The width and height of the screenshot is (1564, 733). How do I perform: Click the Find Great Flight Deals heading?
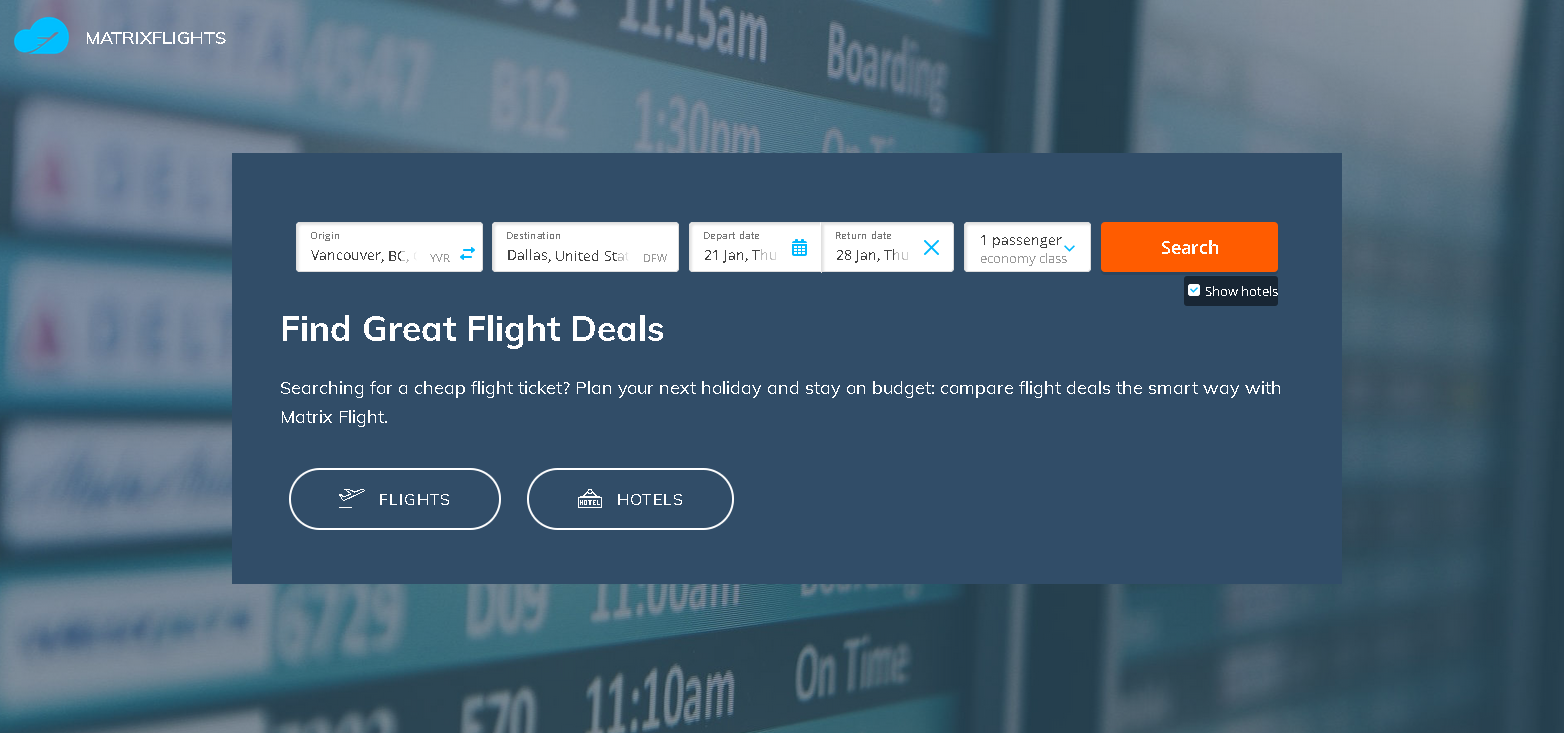pyautogui.click(x=472, y=329)
